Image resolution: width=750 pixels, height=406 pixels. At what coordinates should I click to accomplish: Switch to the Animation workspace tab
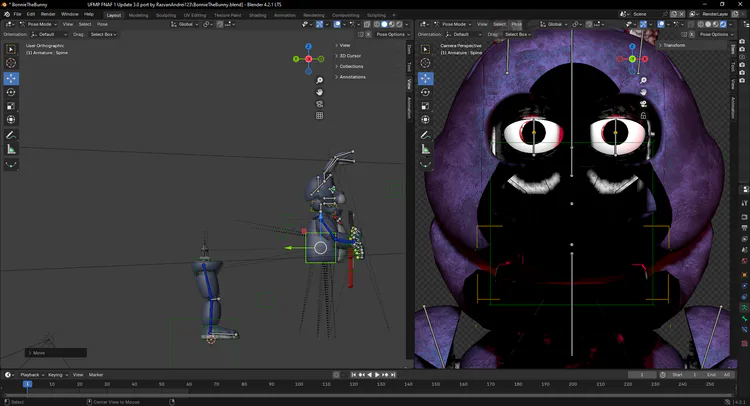pyautogui.click(x=285, y=15)
